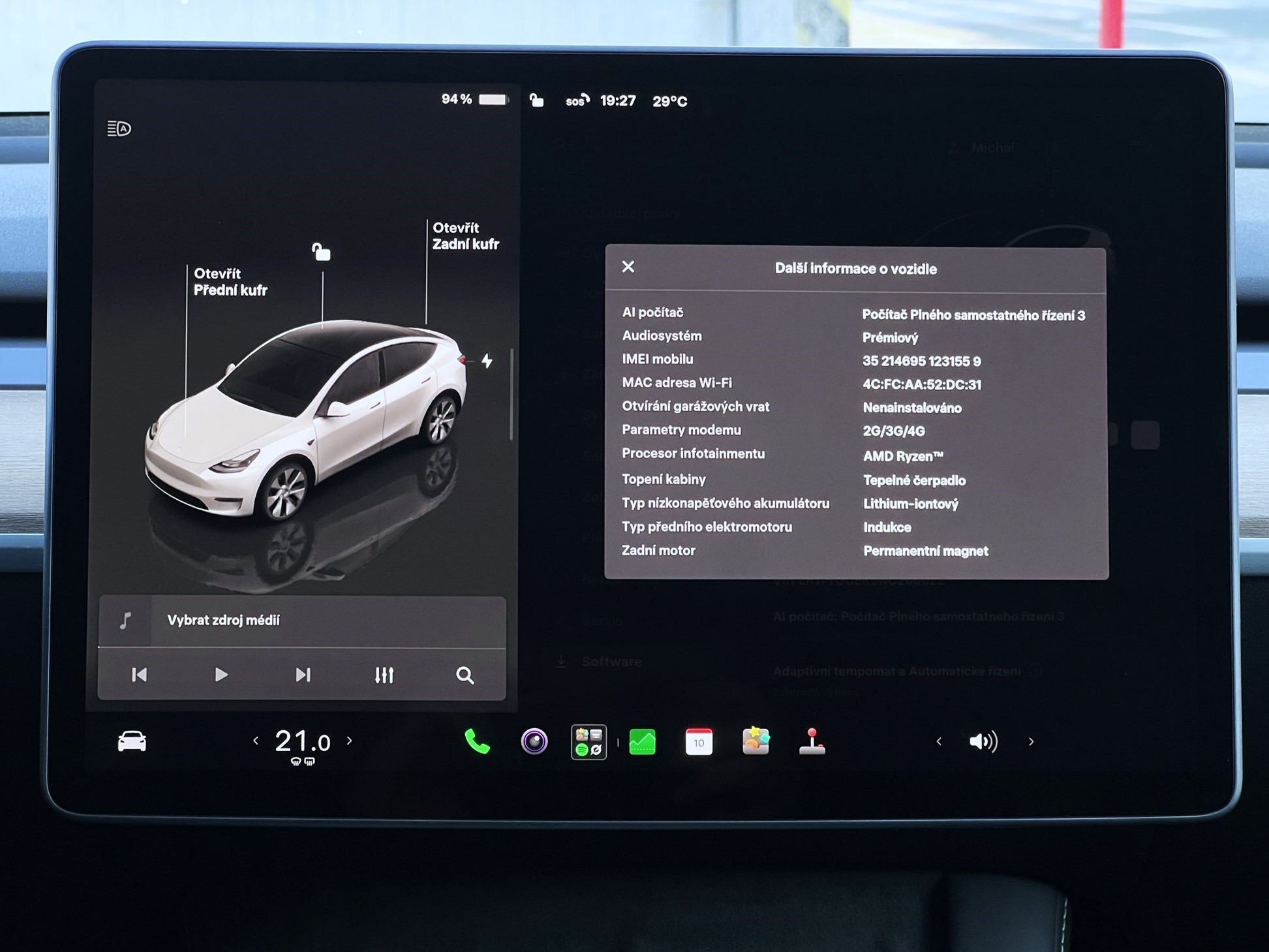1269x952 pixels.
Task: Lower the cabin temperature with the left arrow
Action: tap(256, 741)
